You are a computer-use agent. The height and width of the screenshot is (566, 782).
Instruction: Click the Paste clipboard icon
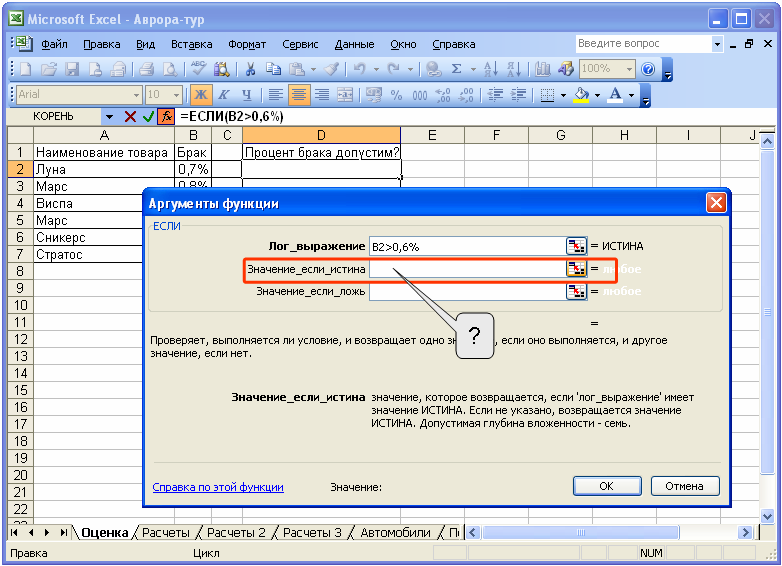pos(297,69)
